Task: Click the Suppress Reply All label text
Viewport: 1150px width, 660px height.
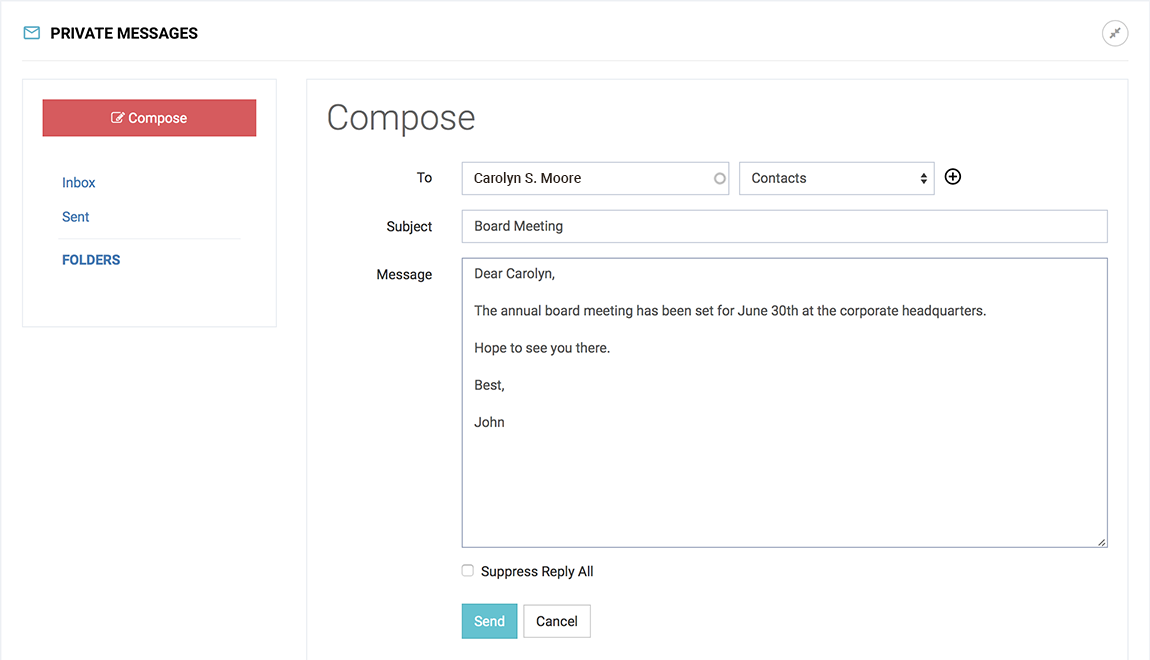Action: click(537, 572)
